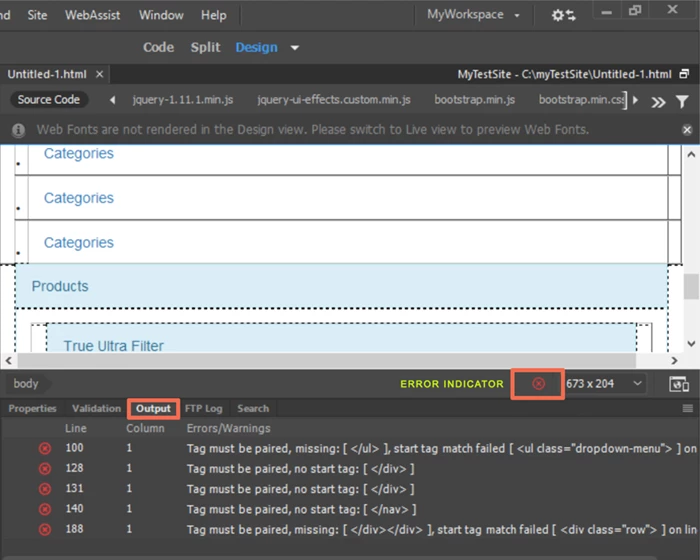Image resolution: width=700 pixels, height=560 pixels.
Task: Select the div class="row" error message
Action: [x=441, y=530]
